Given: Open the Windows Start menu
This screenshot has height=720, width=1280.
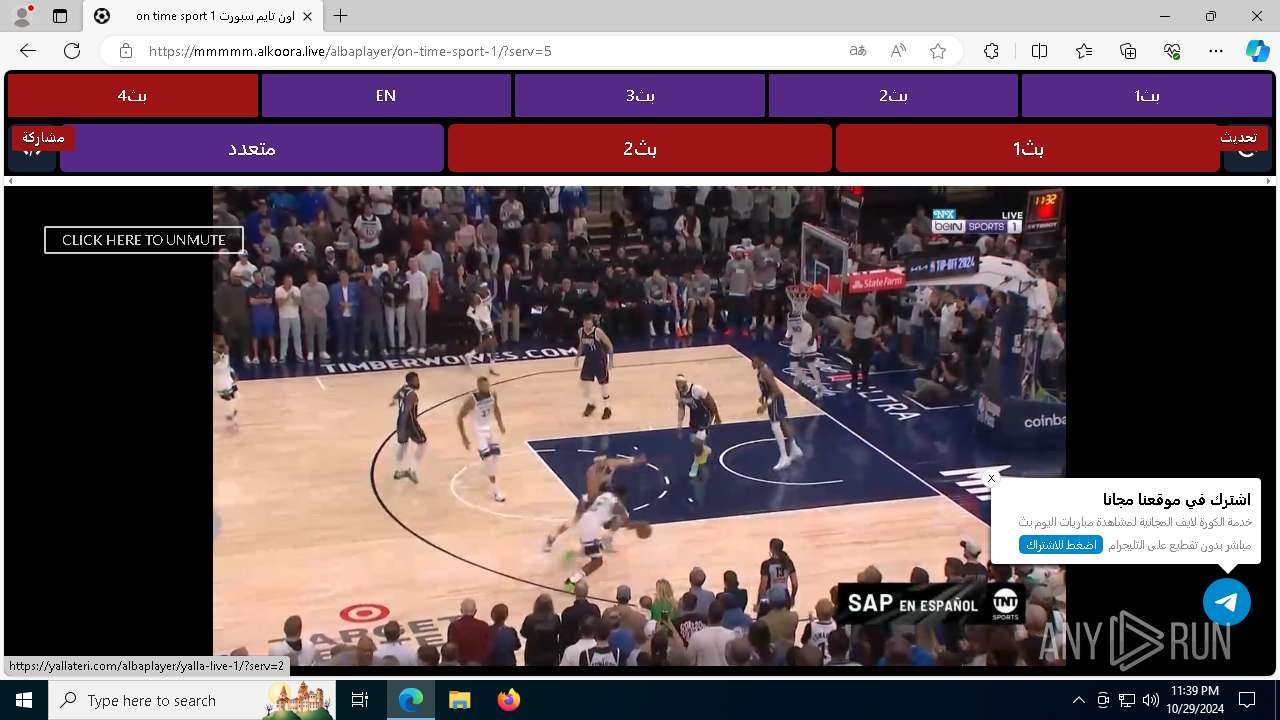Looking at the screenshot, I should (x=24, y=700).
